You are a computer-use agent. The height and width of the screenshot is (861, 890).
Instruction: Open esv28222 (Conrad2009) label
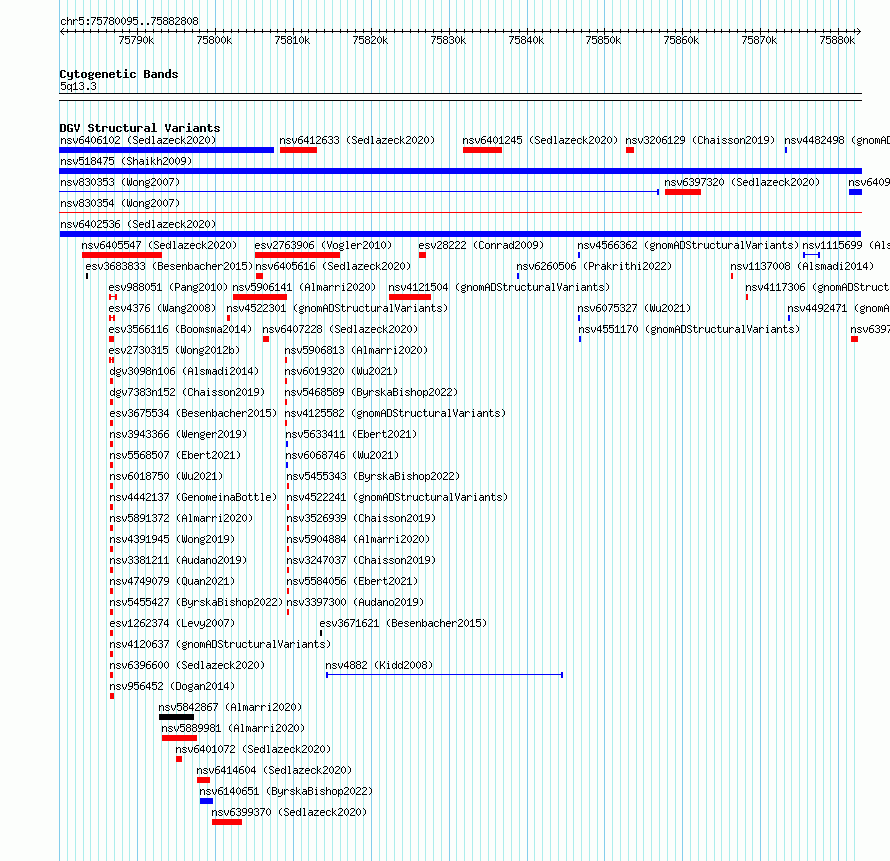[481, 245]
